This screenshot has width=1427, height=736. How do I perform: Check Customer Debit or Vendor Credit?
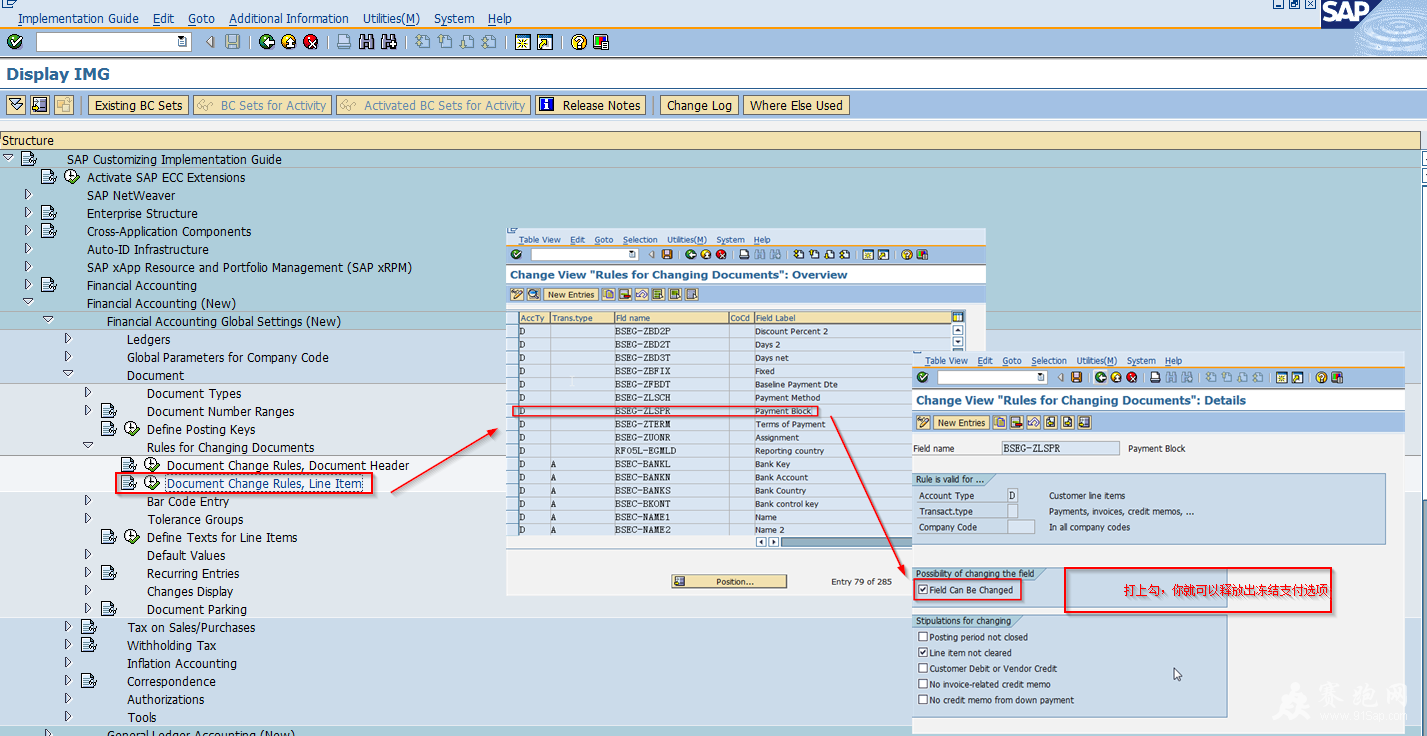tap(922, 668)
